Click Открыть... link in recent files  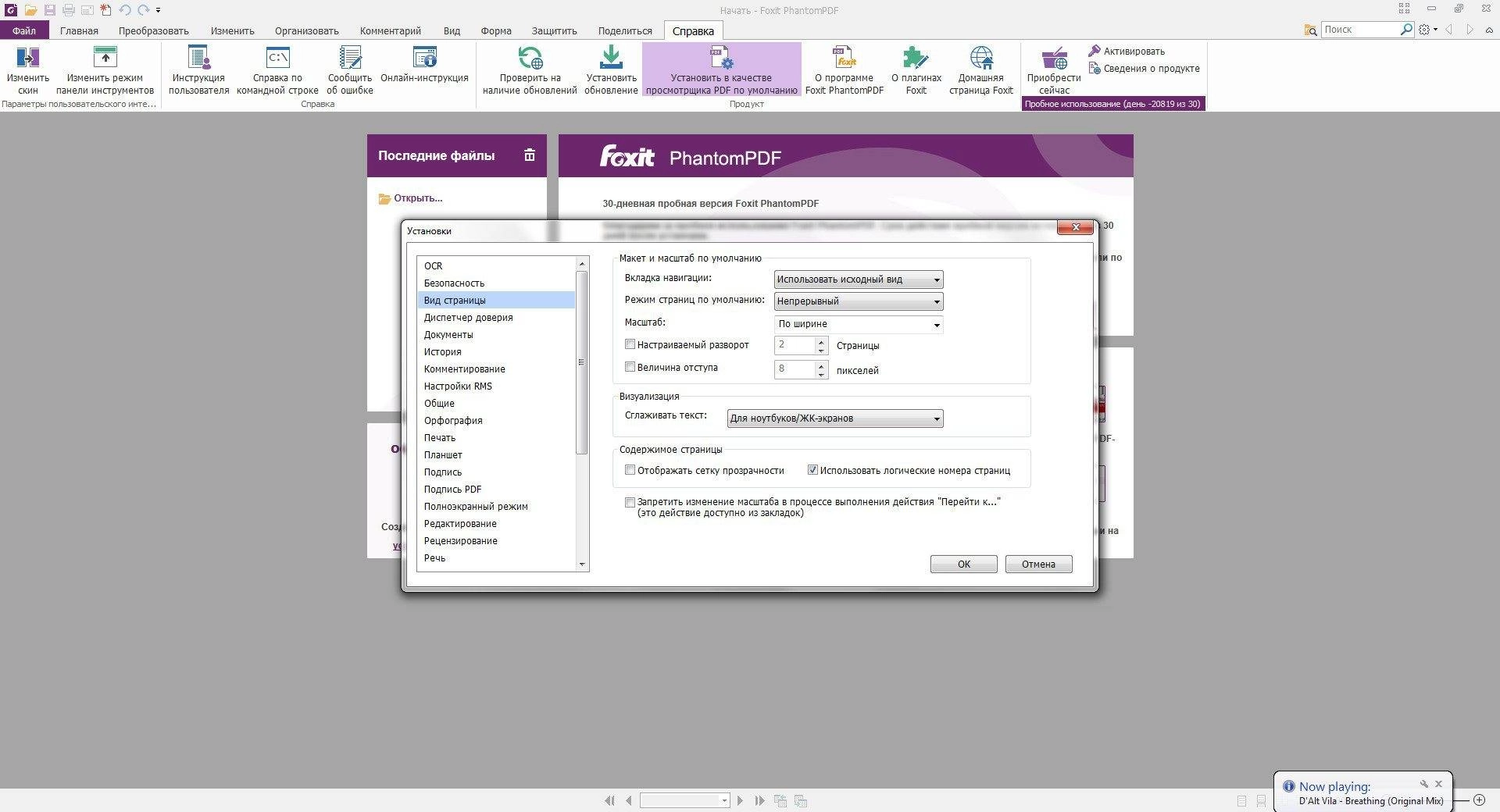418,198
